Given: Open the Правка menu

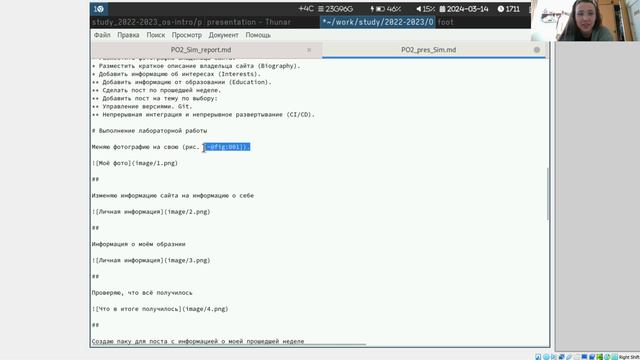Looking at the screenshot, I should point(128,35).
